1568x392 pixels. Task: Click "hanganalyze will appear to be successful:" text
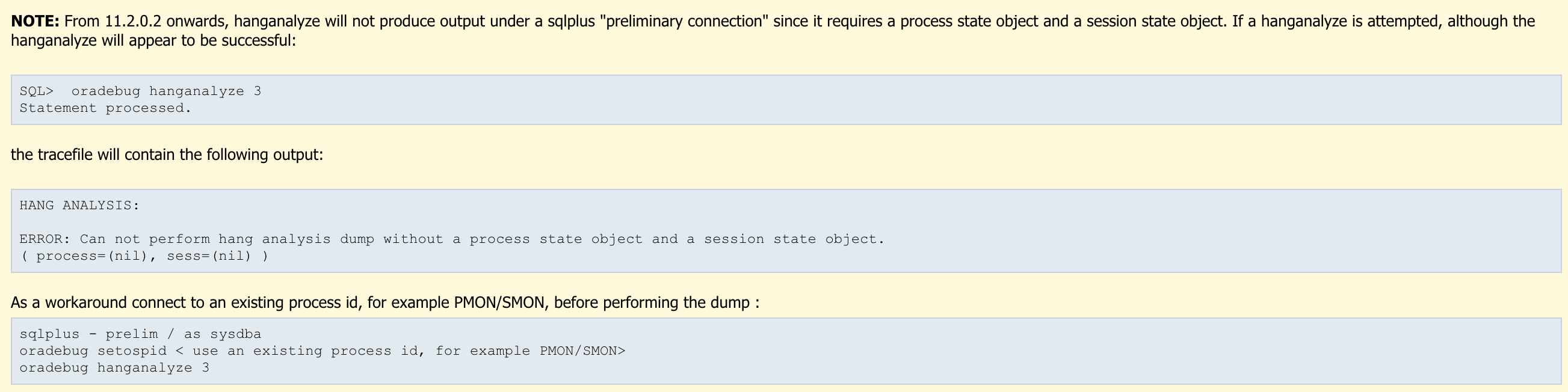(x=153, y=41)
